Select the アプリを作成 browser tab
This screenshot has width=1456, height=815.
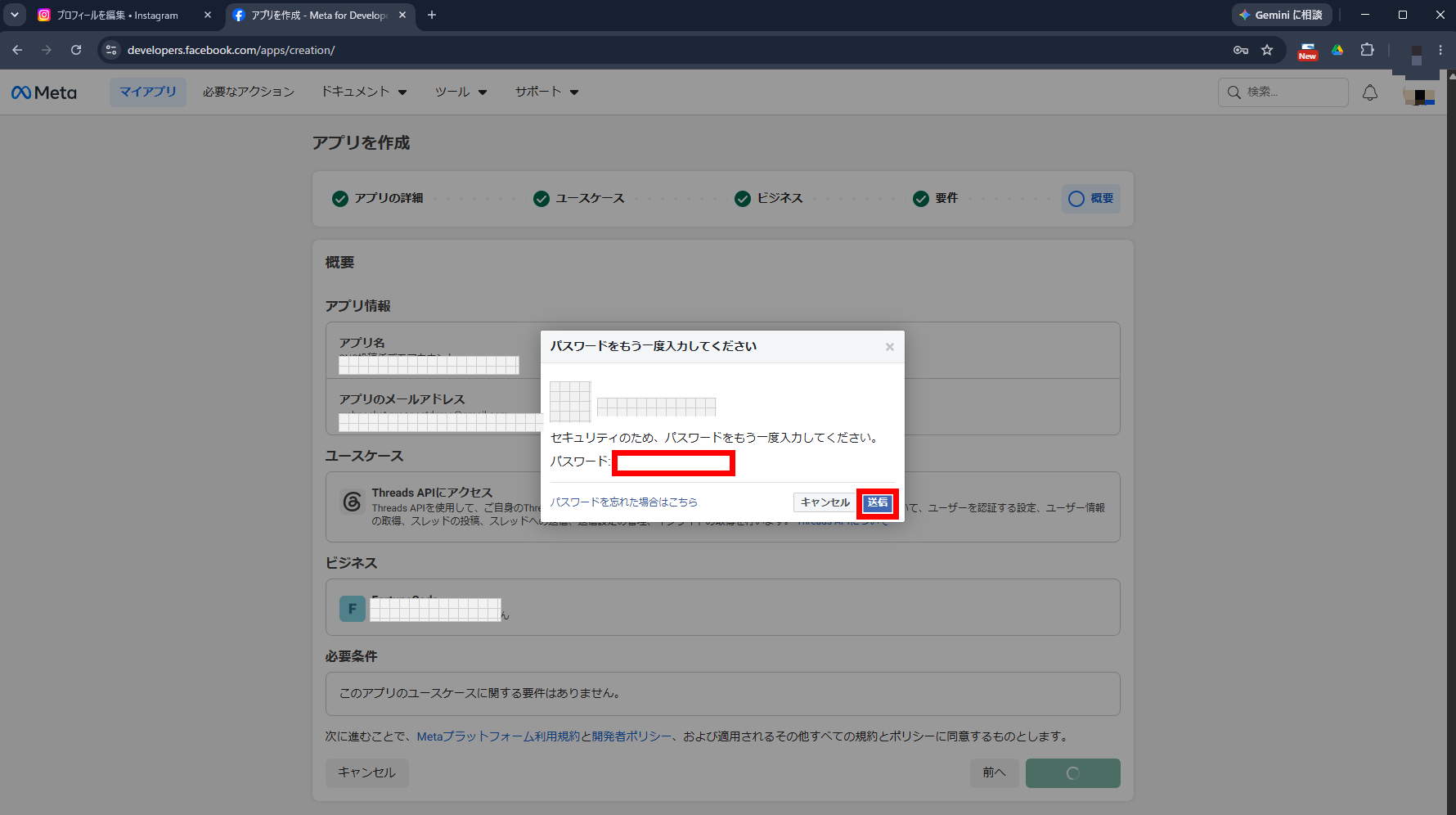[320, 15]
